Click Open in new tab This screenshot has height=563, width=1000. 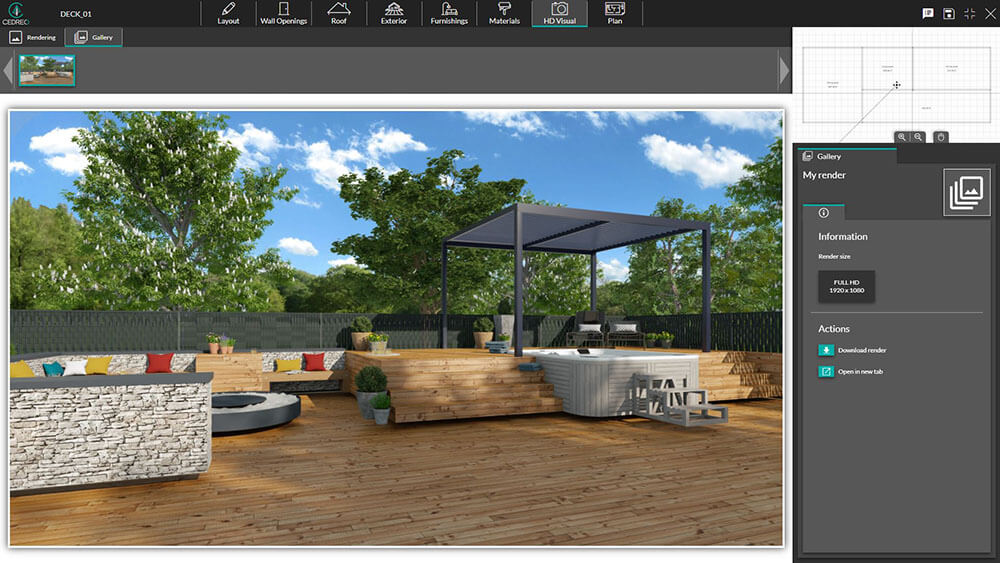tap(859, 372)
